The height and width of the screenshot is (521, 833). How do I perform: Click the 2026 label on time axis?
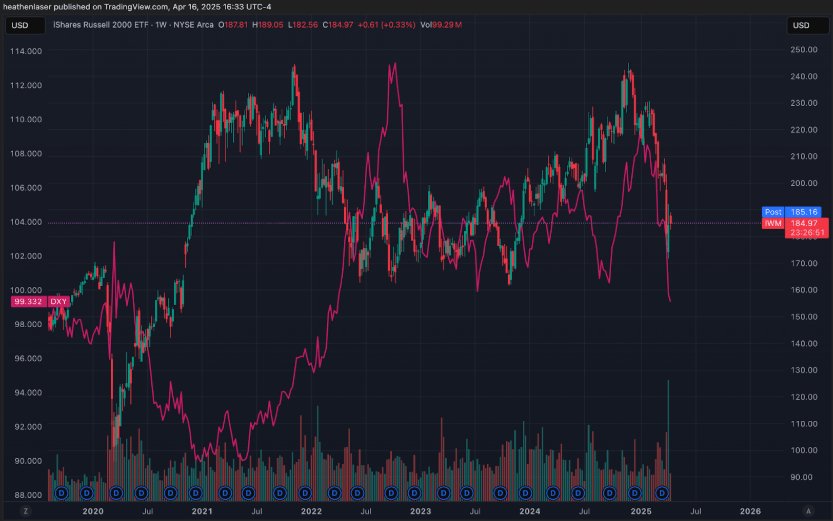749,510
